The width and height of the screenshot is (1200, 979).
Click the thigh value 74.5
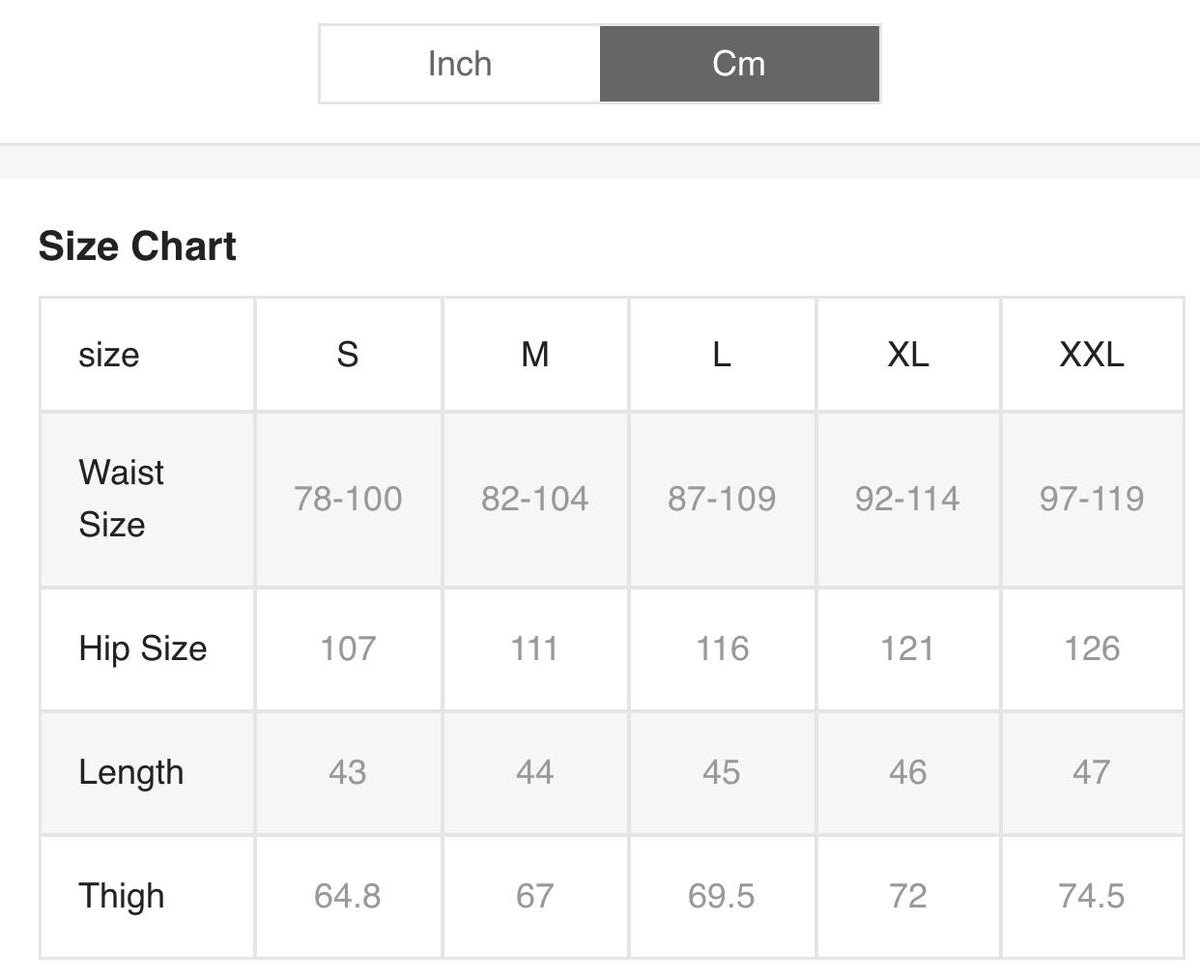click(x=1092, y=896)
